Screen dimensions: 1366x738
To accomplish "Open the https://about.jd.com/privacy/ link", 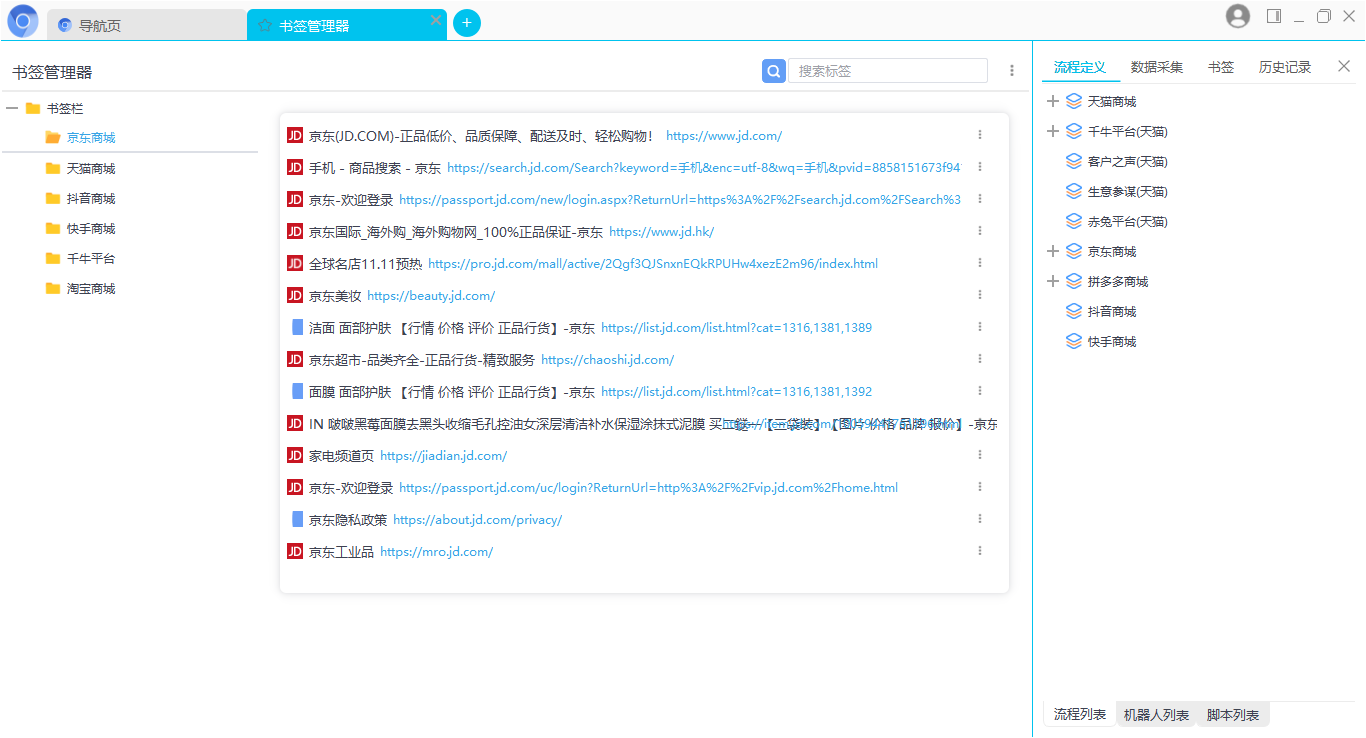I will tap(478, 520).
